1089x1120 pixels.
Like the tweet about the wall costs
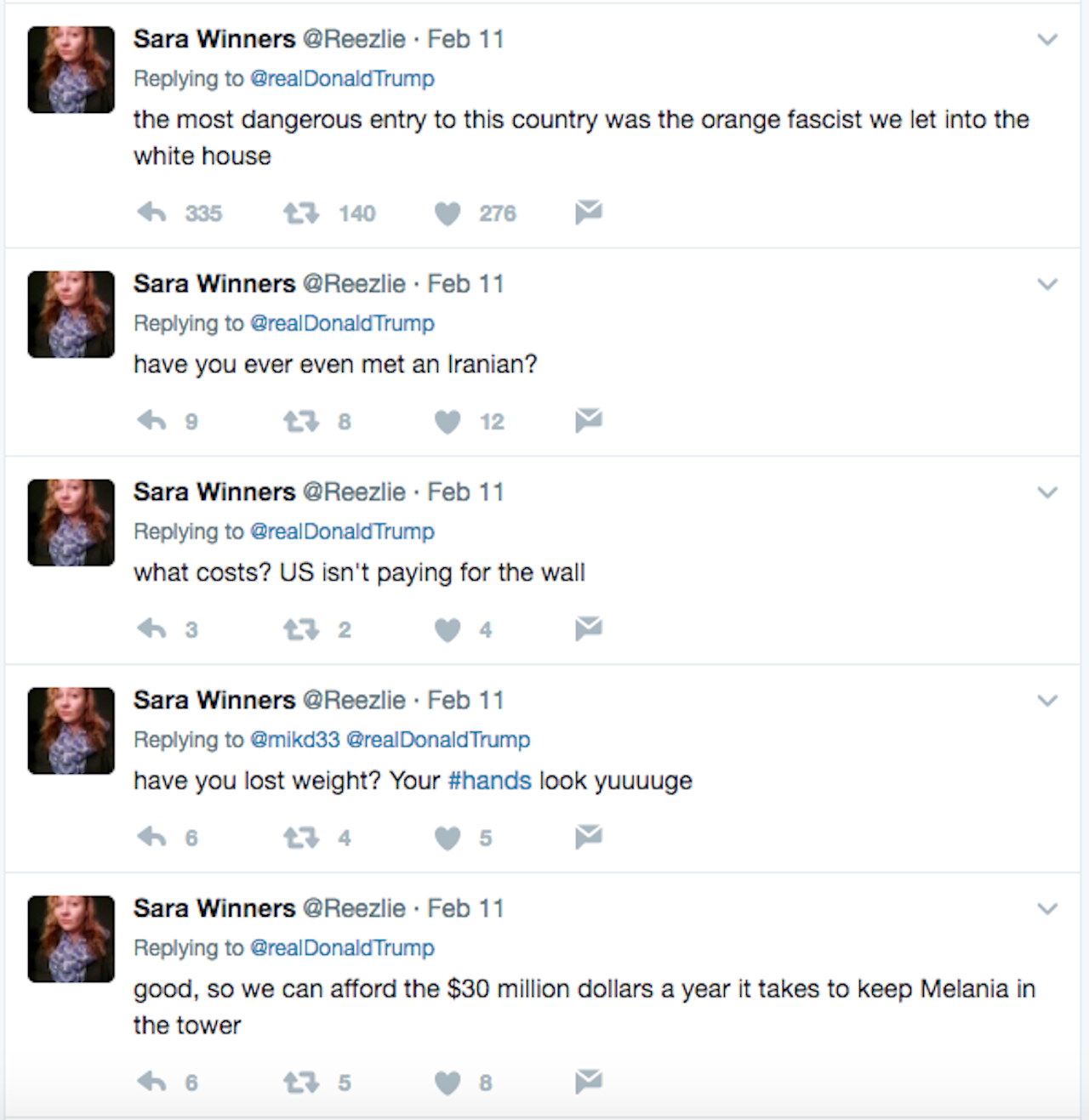(x=447, y=629)
